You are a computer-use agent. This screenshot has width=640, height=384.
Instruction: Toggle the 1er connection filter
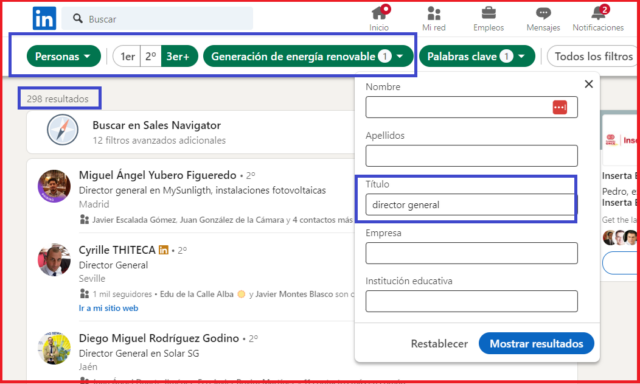pos(127,56)
